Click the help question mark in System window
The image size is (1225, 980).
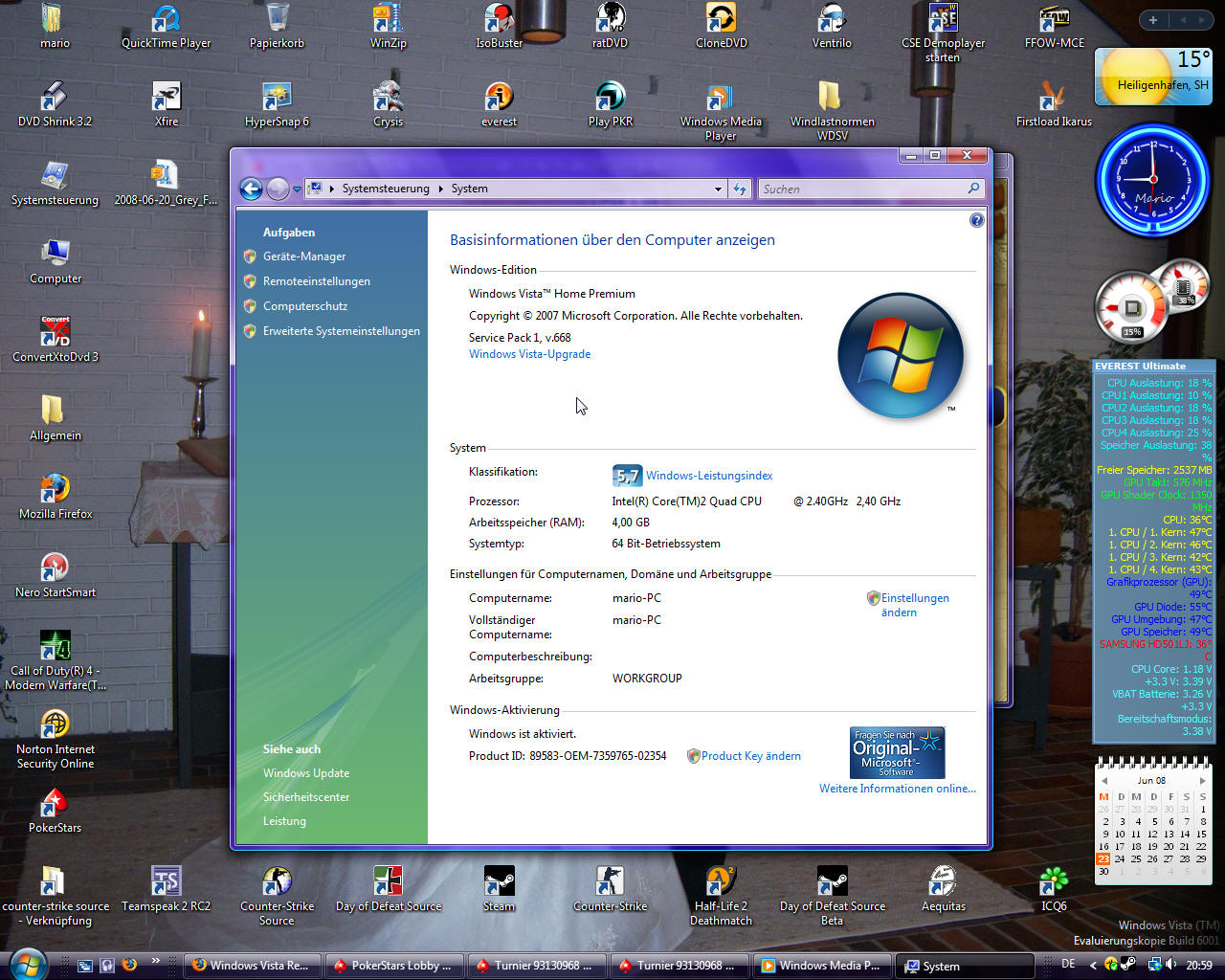coord(976,220)
